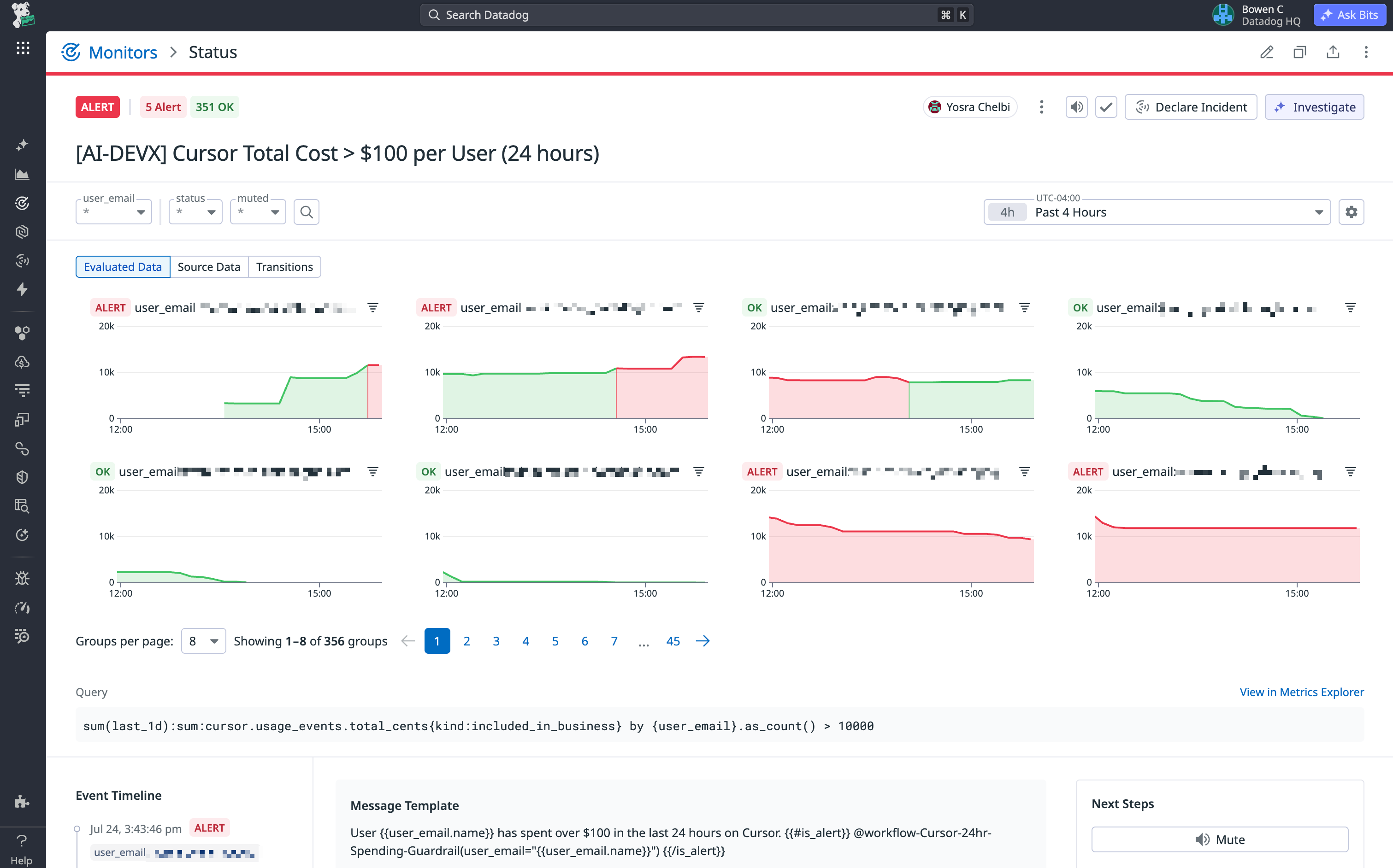1393x868 pixels.
Task: Click the export share icon
Action: pos(1333,52)
